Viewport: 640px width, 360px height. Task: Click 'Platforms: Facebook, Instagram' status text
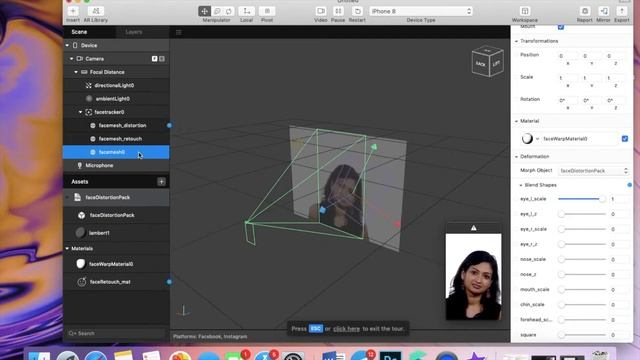click(210, 337)
